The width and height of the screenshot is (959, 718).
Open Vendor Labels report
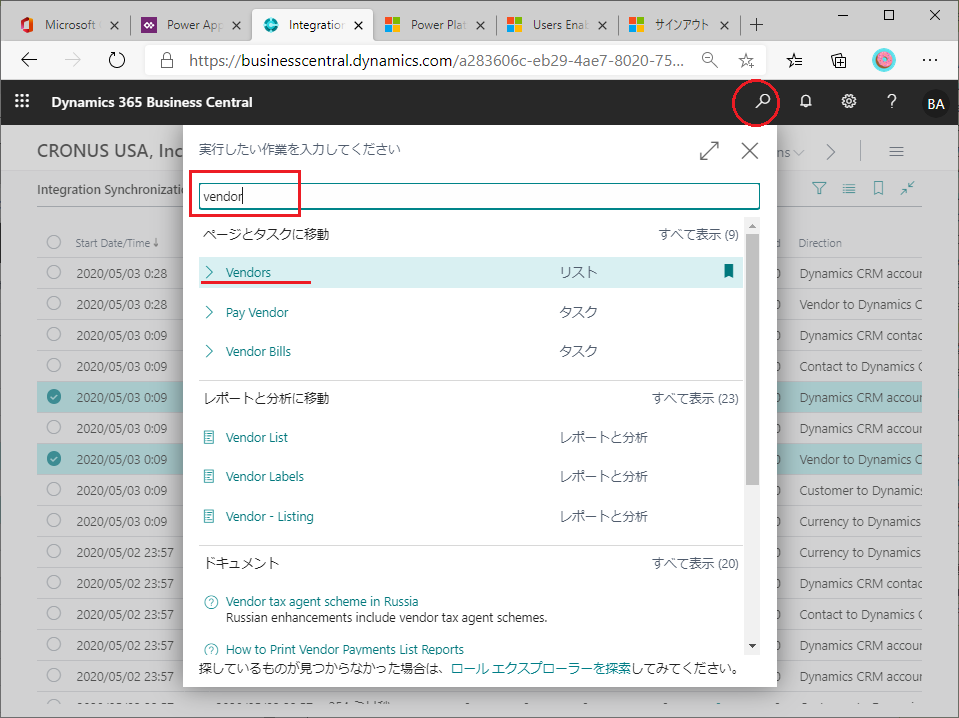pyautogui.click(x=264, y=476)
